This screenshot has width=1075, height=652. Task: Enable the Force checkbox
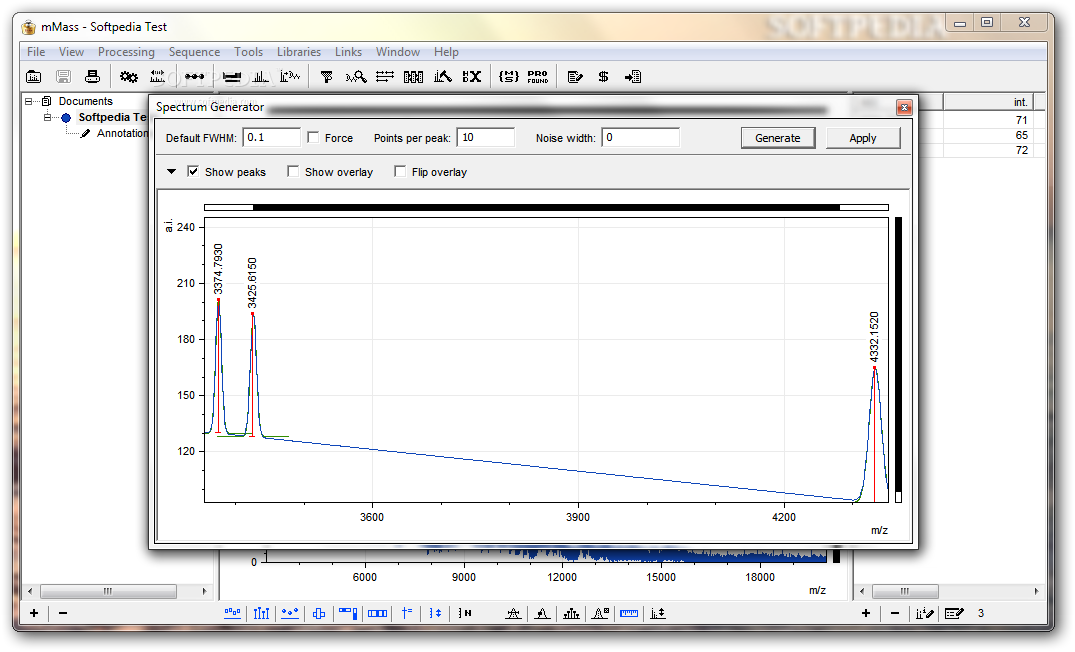(313, 138)
